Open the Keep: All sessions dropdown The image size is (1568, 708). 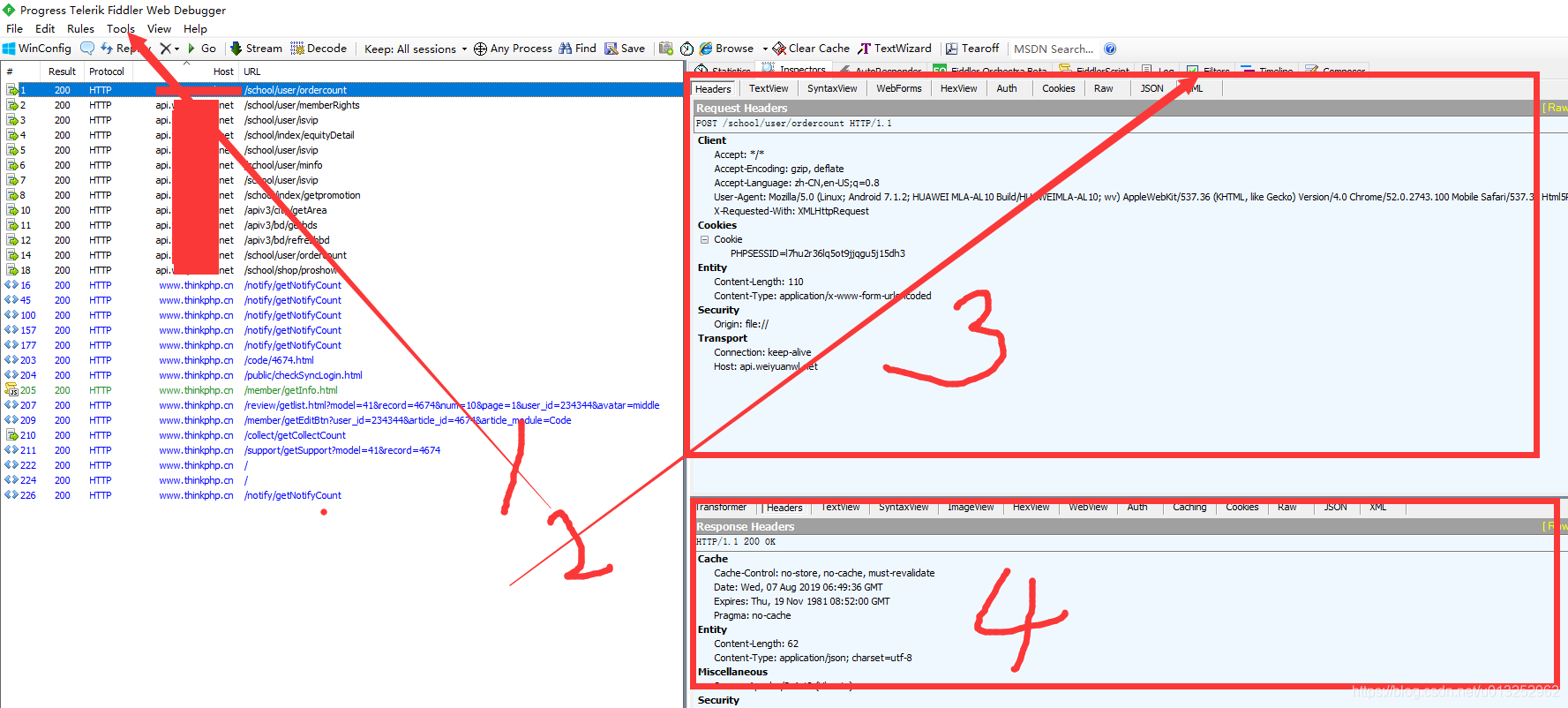415,49
